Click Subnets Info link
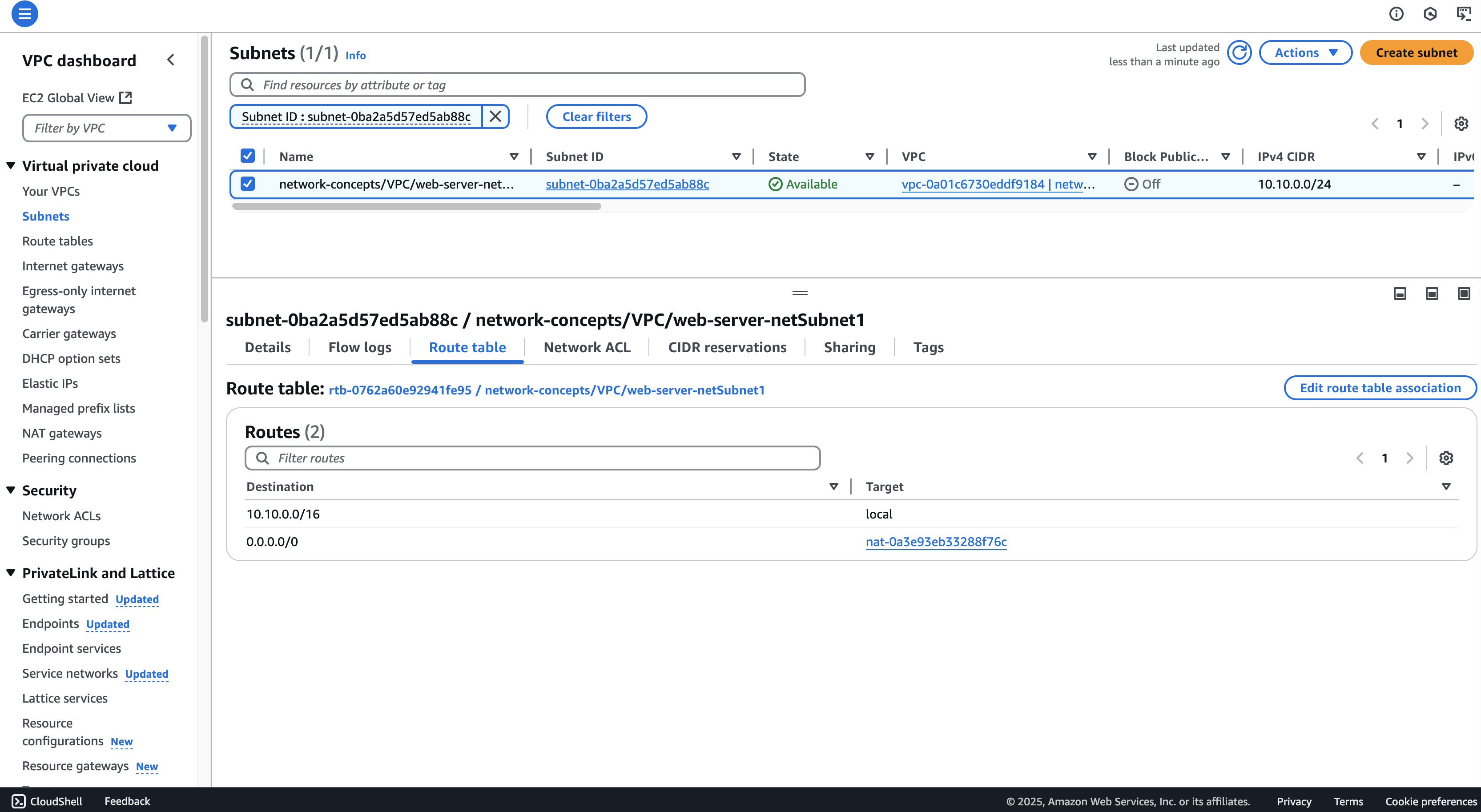 point(355,55)
